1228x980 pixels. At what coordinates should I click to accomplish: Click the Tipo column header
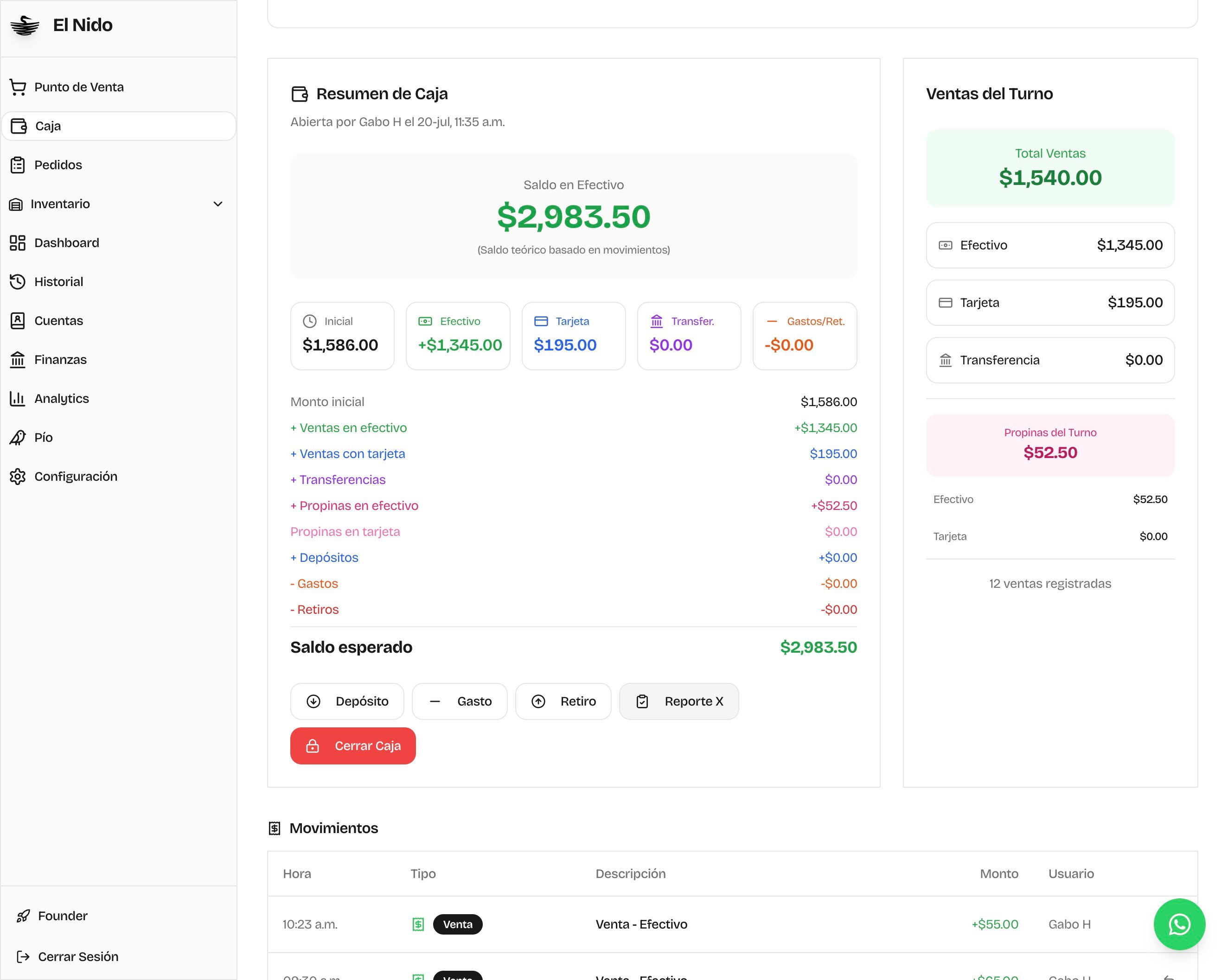(x=423, y=874)
